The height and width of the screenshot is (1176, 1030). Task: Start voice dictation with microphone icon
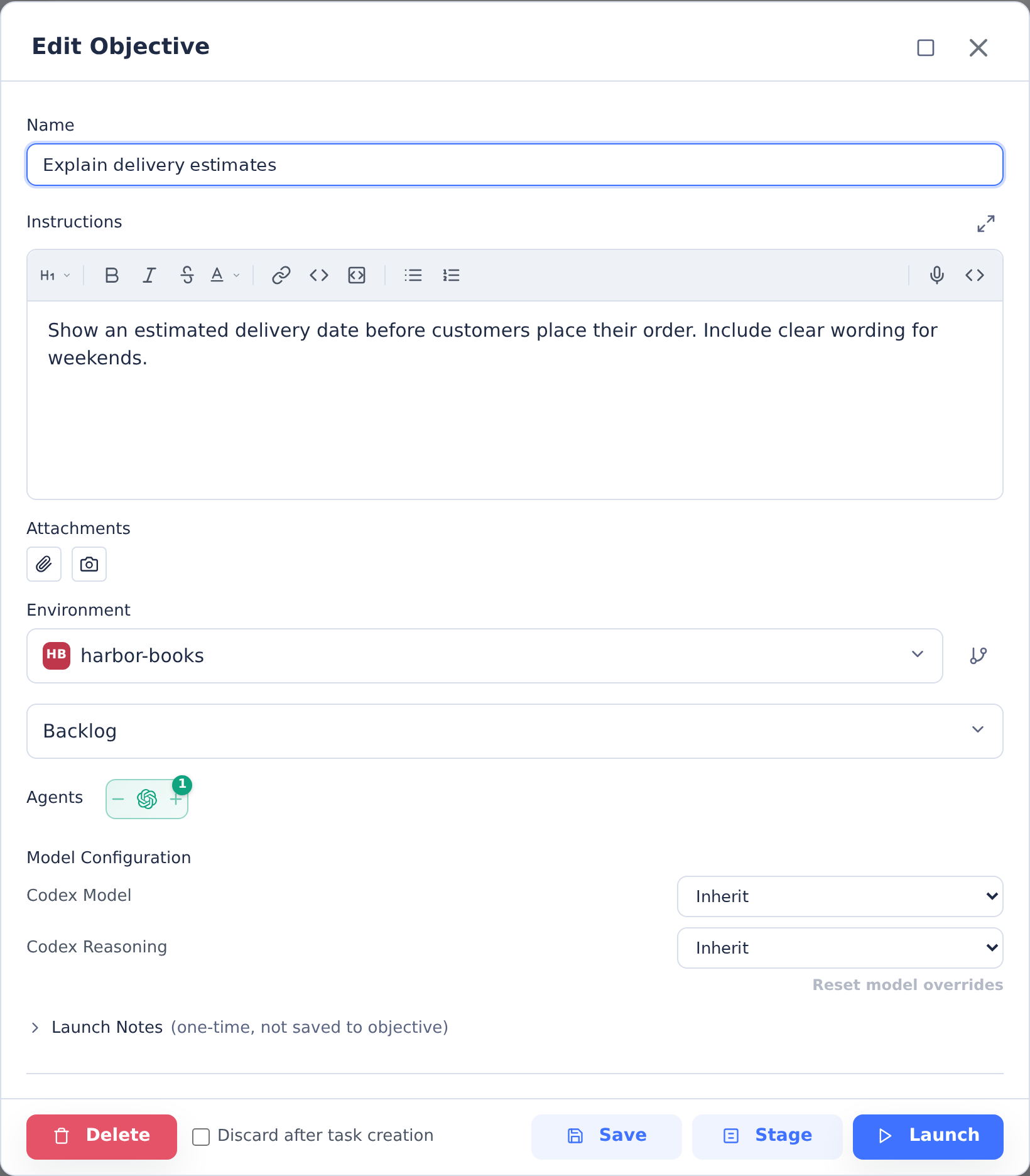click(x=937, y=275)
